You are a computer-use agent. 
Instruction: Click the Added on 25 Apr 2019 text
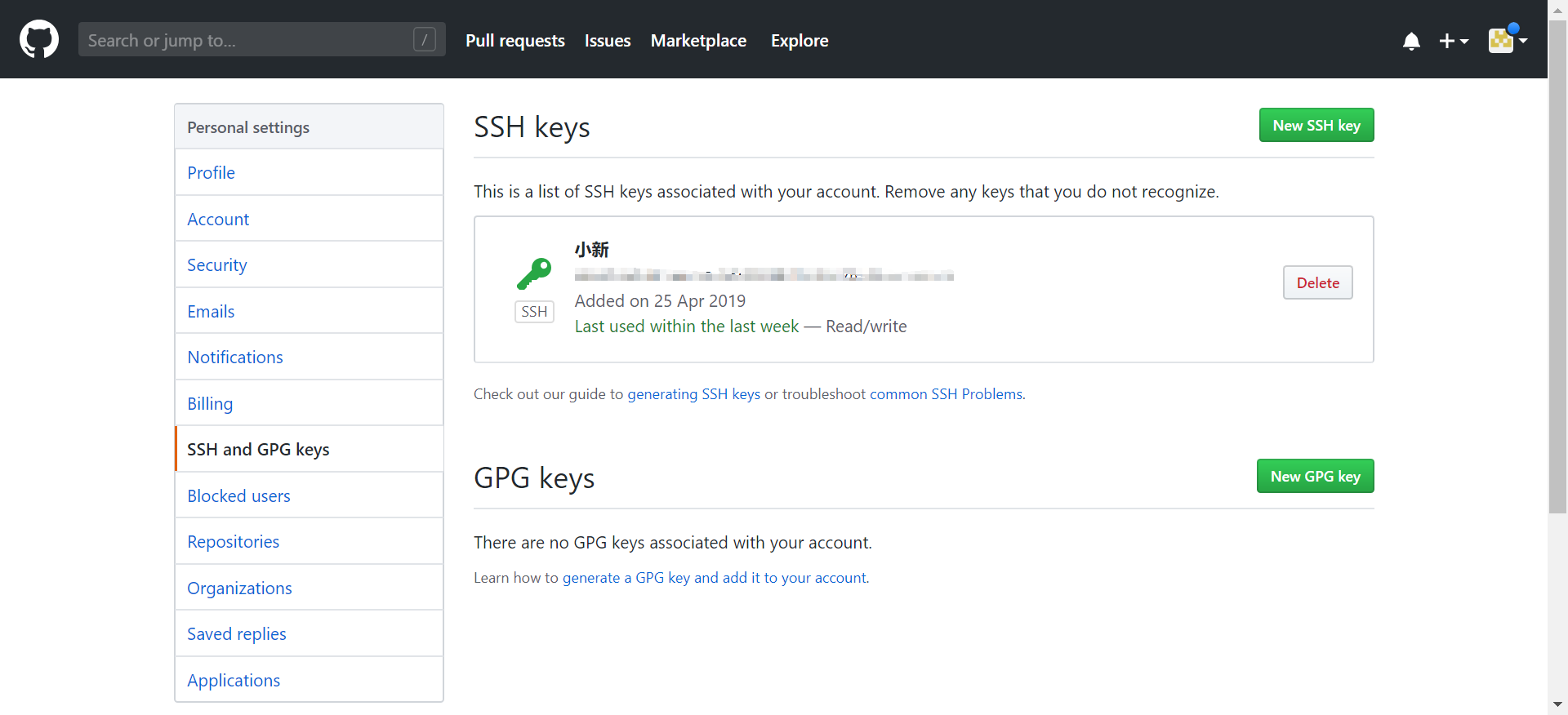tap(660, 301)
